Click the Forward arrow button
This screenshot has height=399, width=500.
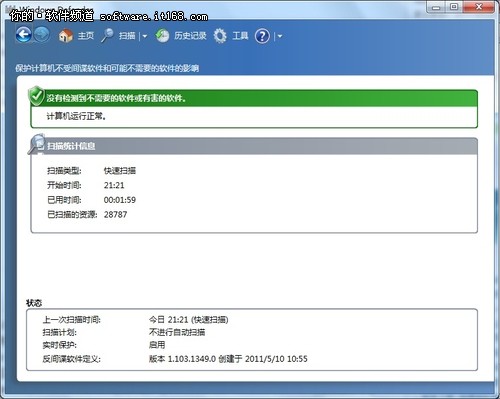(42, 34)
